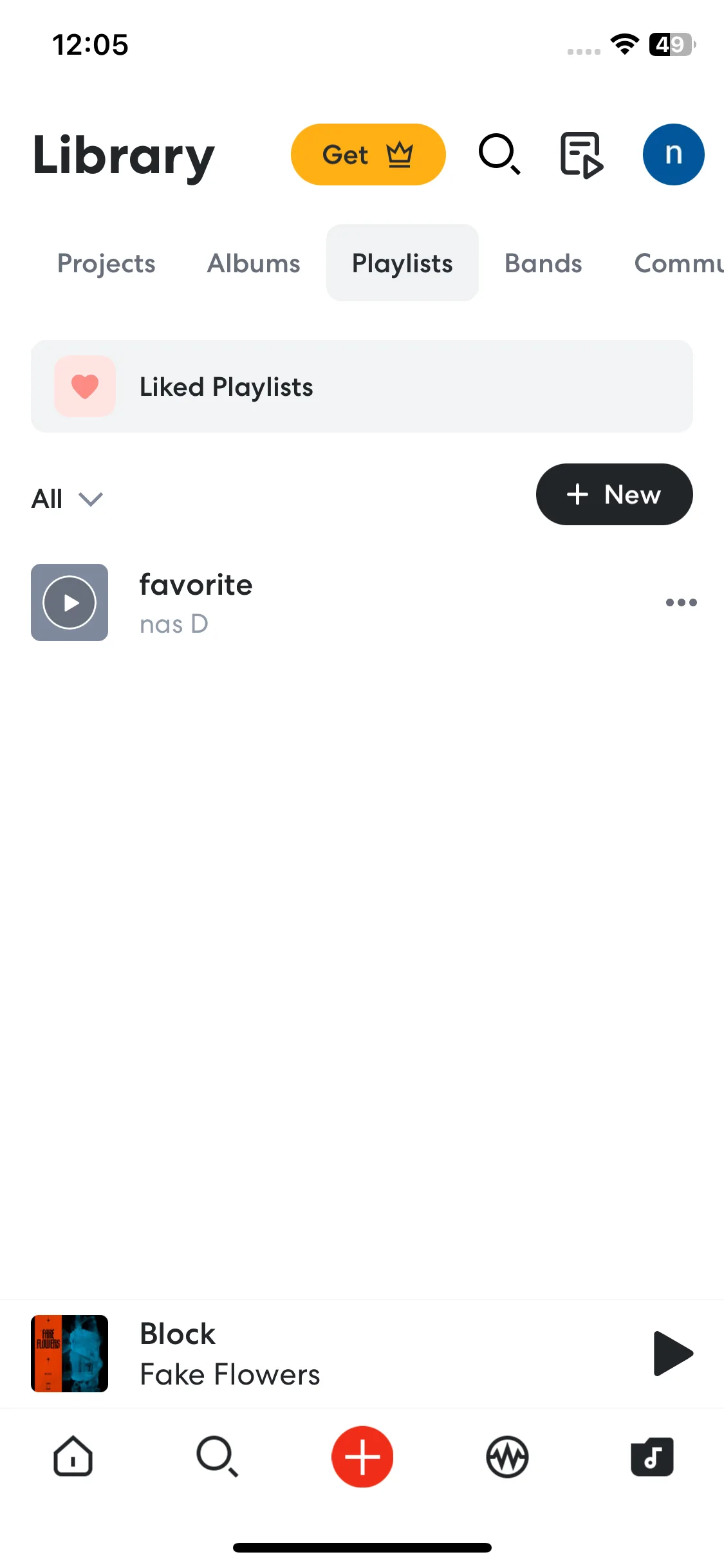Open more options for favorite playlist
The height and width of the screenshot is (1568, 724).
[681, 602]
